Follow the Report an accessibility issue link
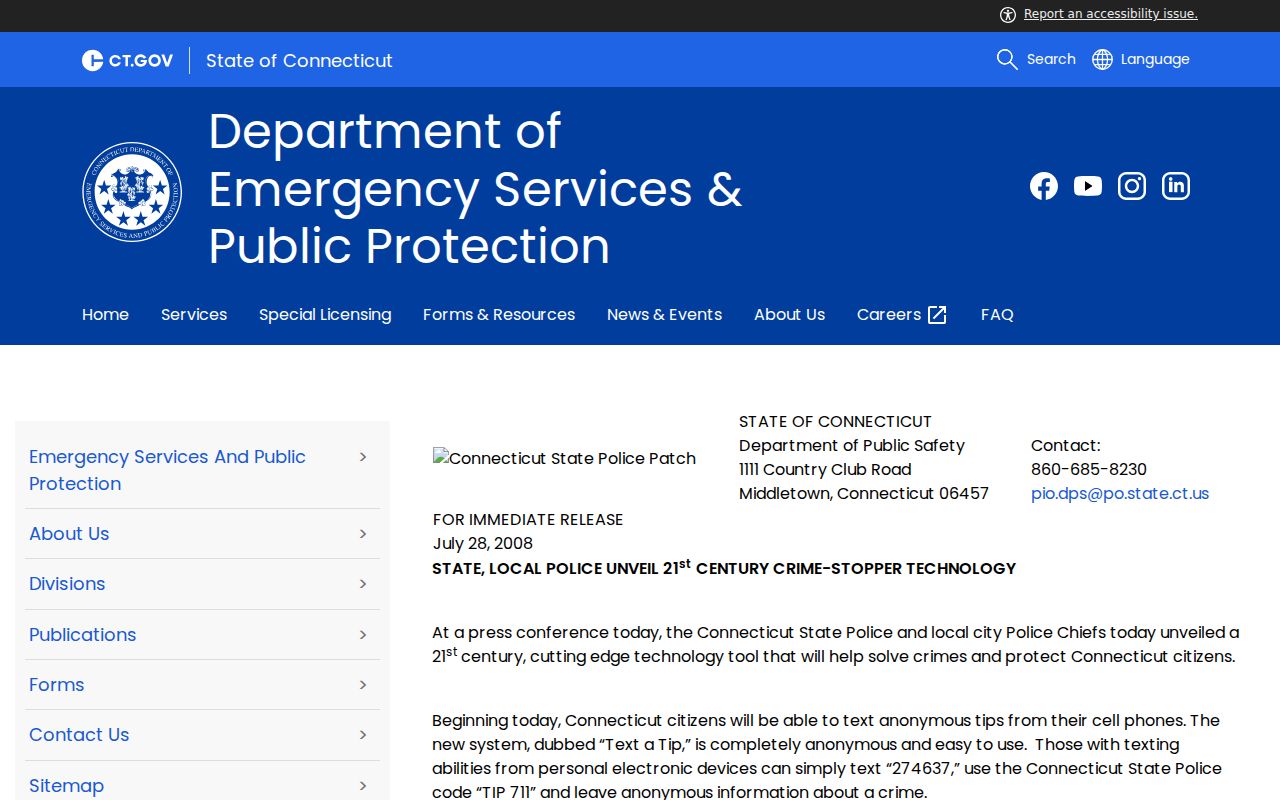The image size is (1280, 800). pos(1110,14)
